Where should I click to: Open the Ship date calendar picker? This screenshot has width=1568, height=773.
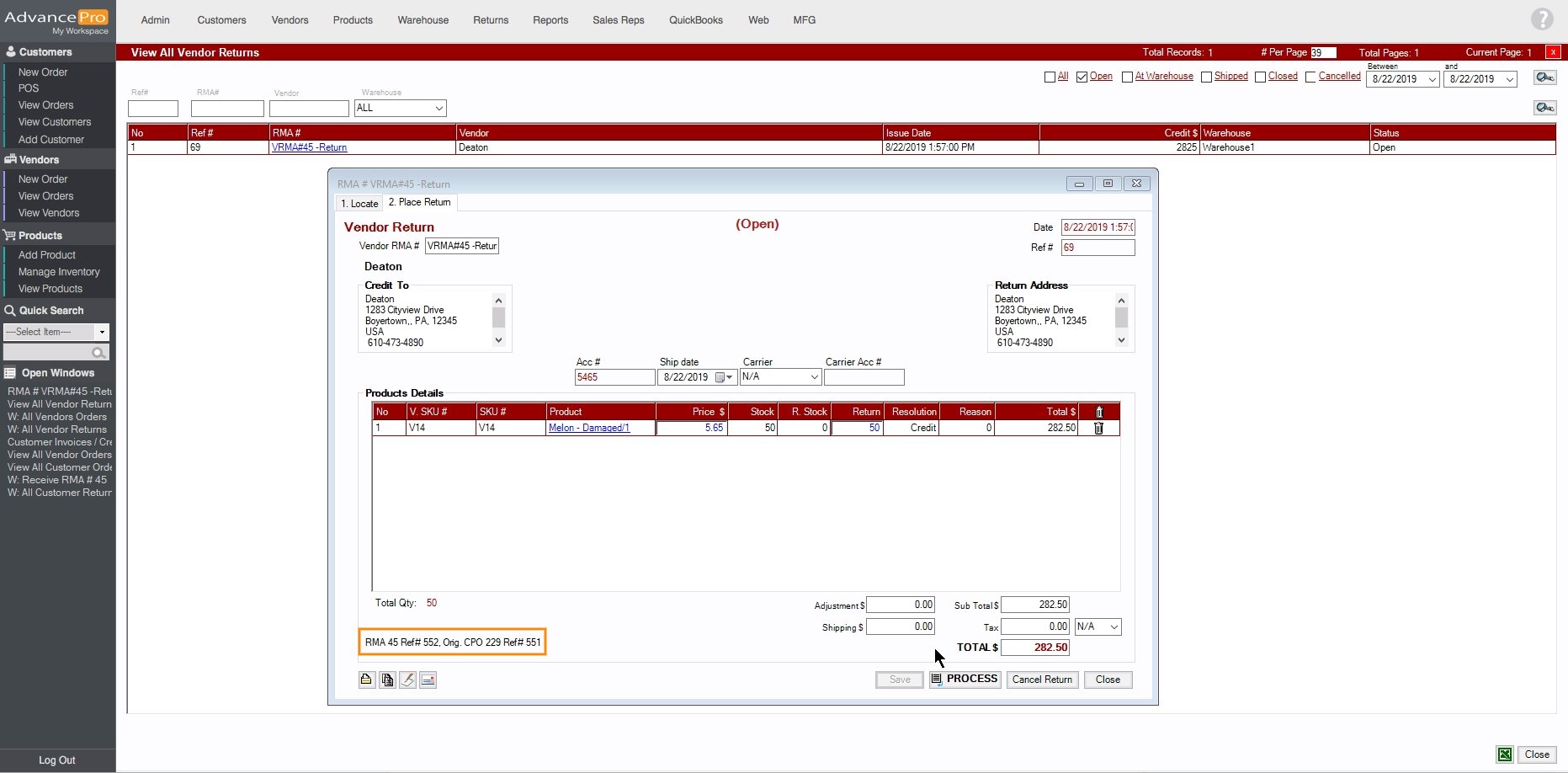pos(723,377)
